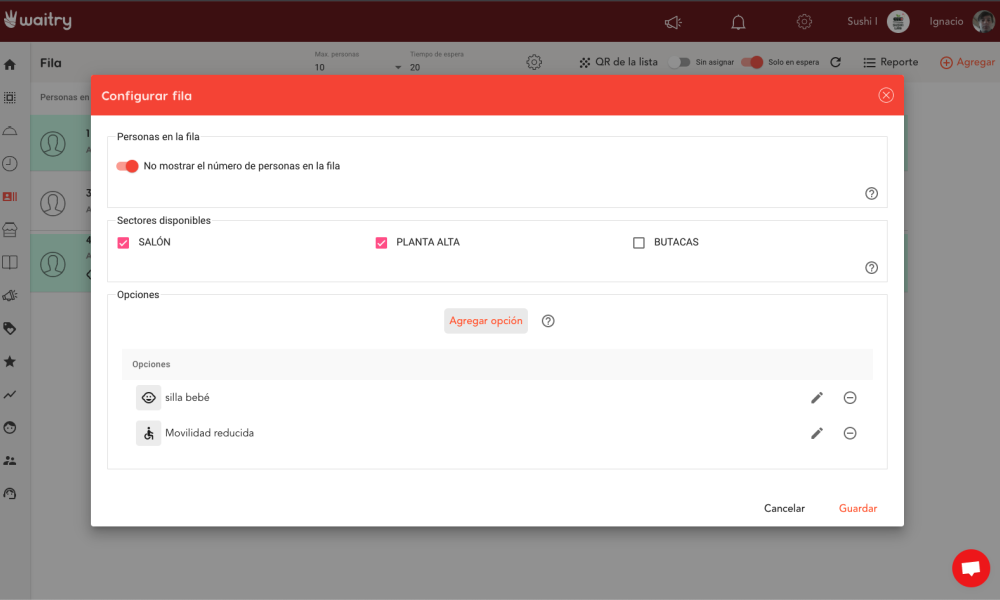Close the Configurar fila dialog
Screen dimensions: 1000x600
(885, 96)
